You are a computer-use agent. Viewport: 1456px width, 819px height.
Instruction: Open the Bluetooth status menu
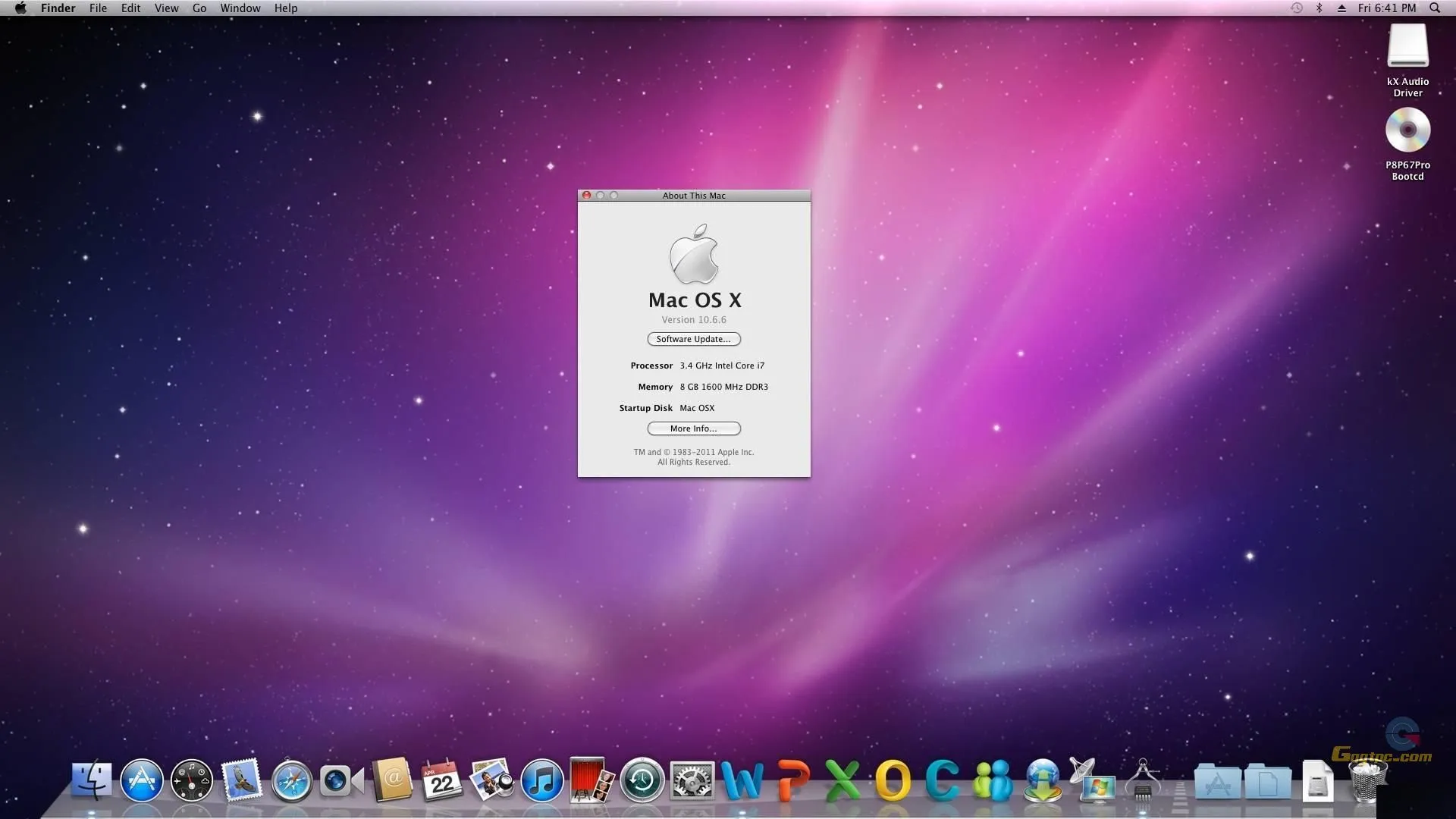tap(1319, 8)
